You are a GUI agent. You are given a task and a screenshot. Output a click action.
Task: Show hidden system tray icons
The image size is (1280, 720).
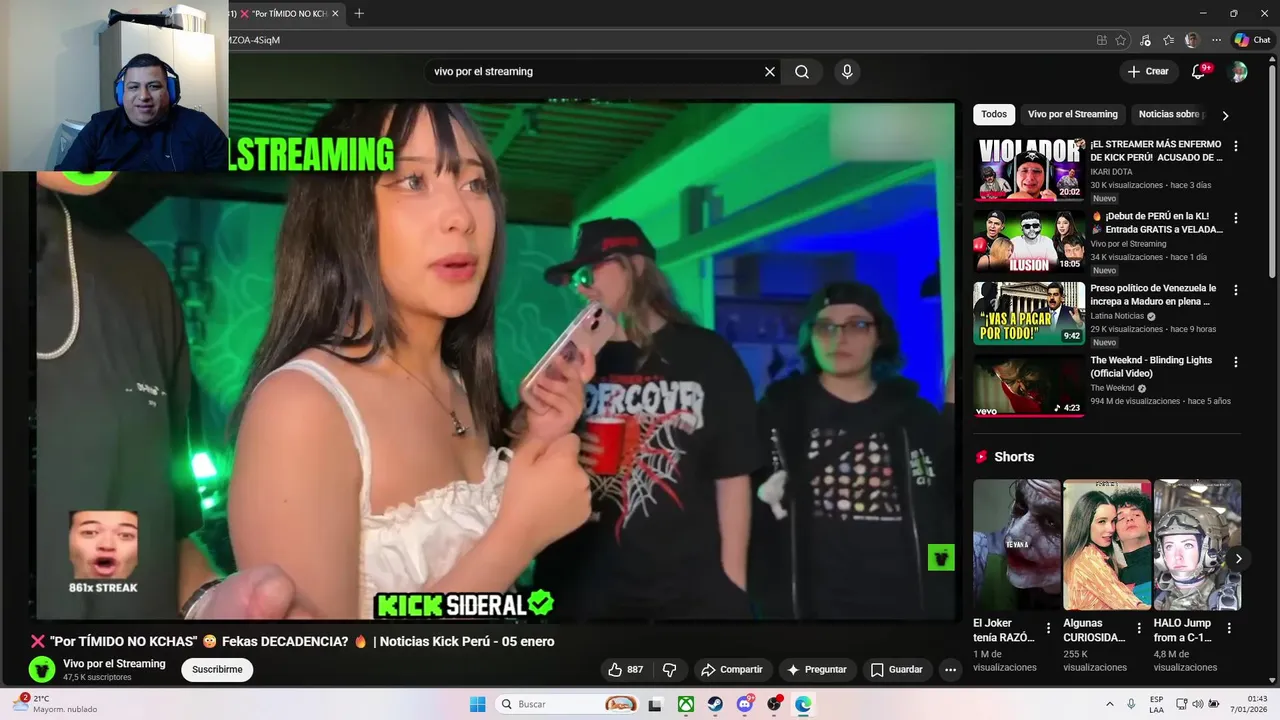1109,704
